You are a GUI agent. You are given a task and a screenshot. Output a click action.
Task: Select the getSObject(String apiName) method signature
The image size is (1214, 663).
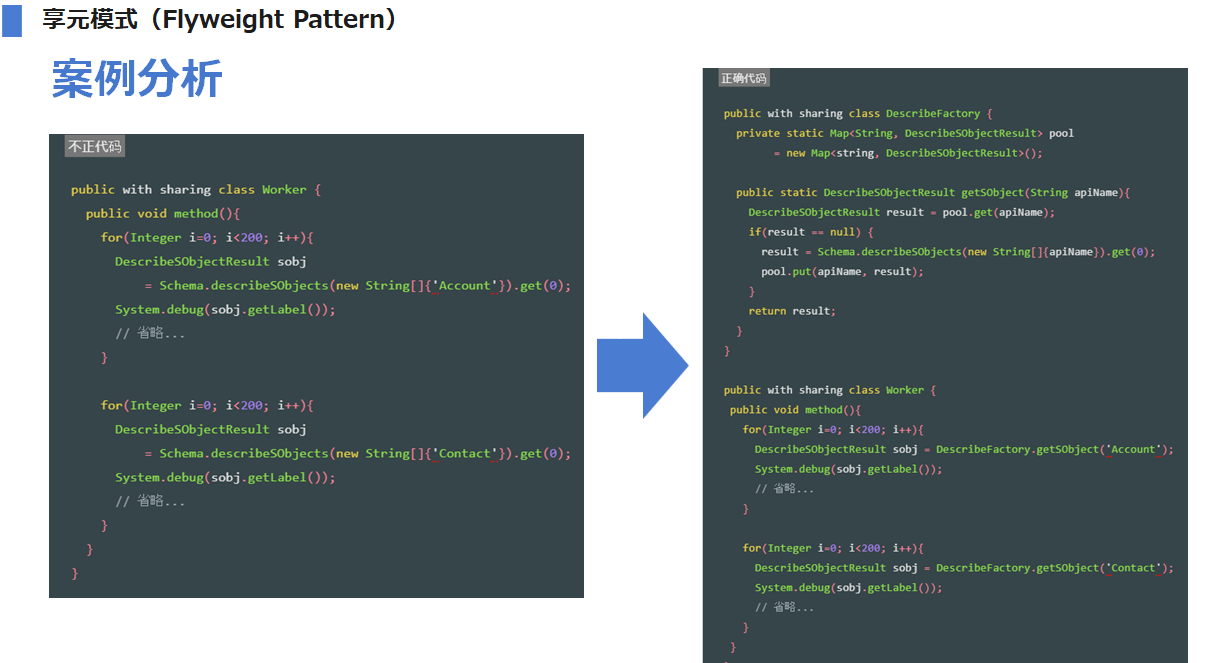933,192
